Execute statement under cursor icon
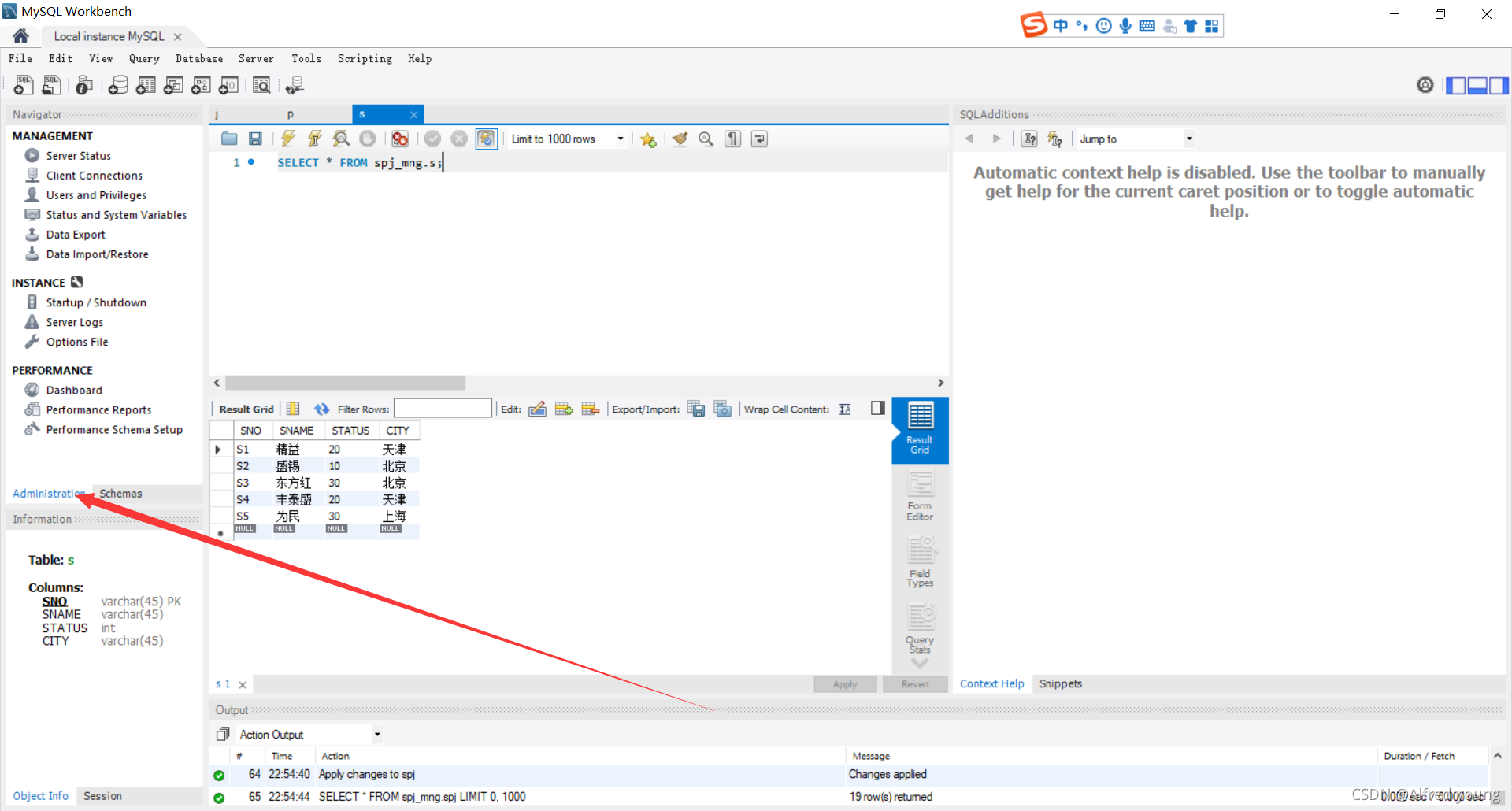1512x811 pixels. (x=314, y=139)
